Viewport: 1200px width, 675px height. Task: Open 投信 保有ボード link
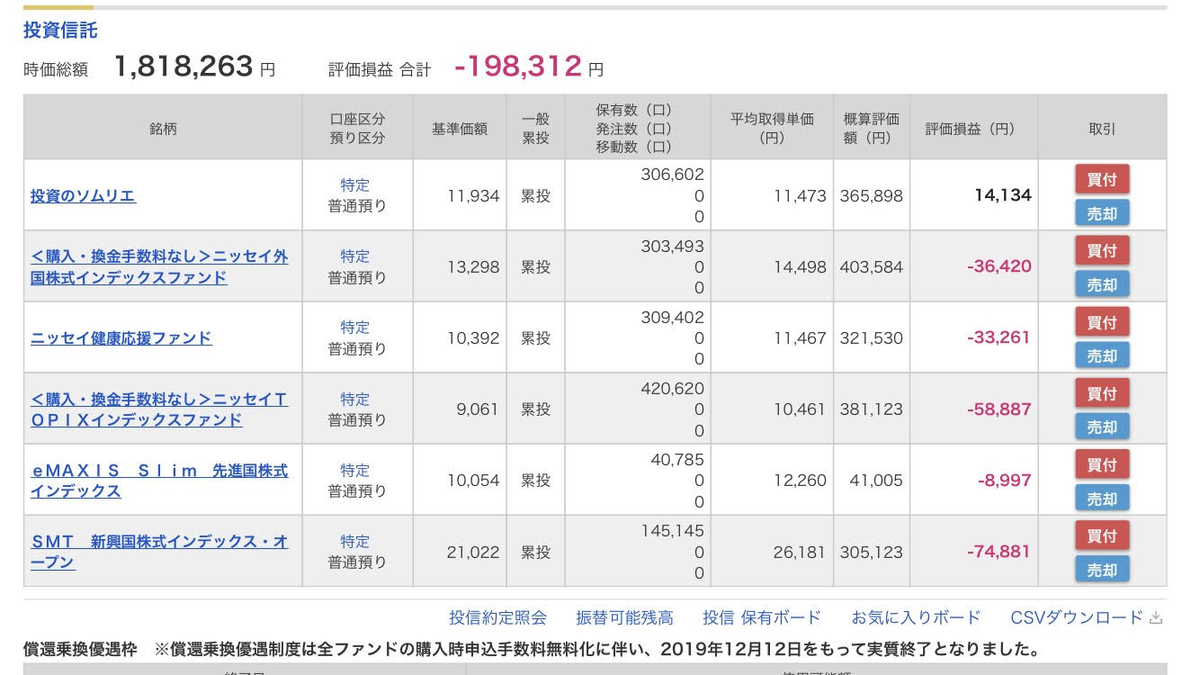click(762, 618)
